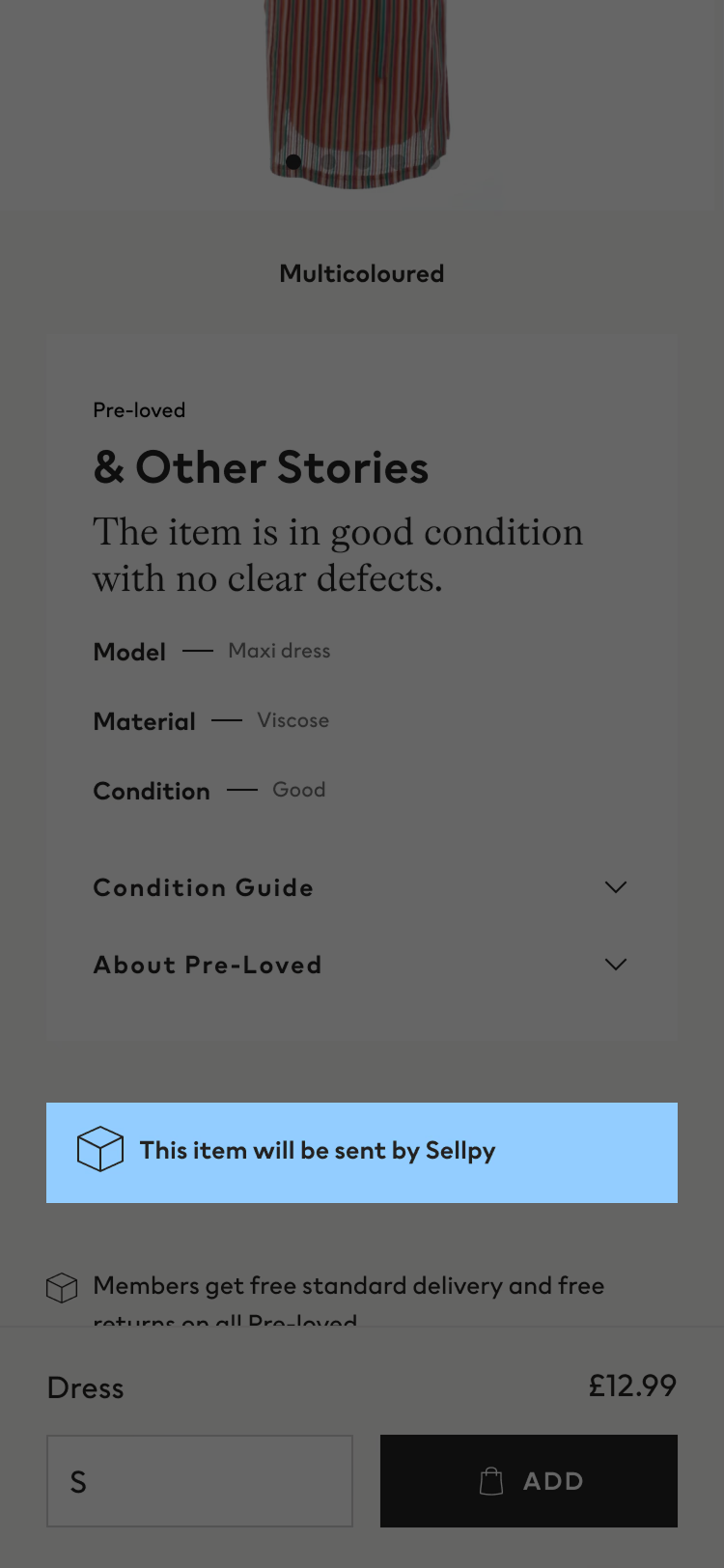
Task: Select the last image carousel dot
Action: point(432,161)
